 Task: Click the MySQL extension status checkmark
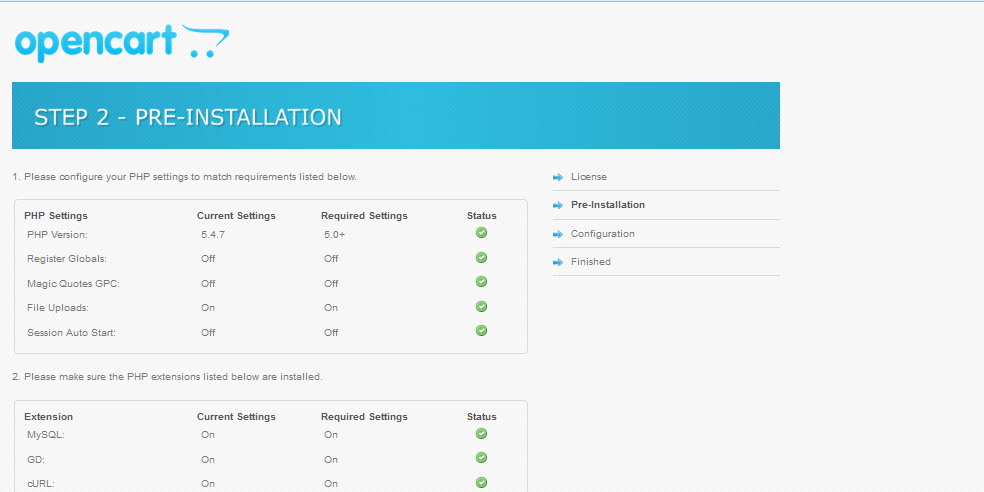click(481, 434)
